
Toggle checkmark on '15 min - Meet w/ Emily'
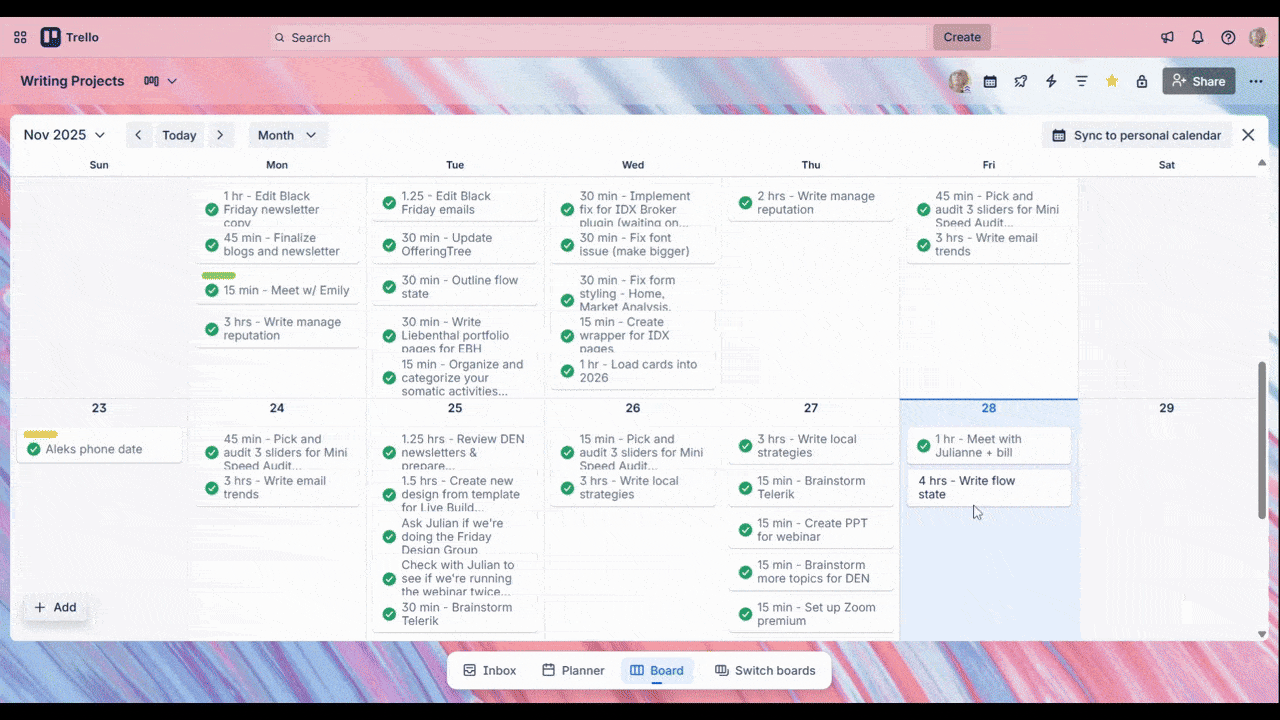(x=211, y=289)
